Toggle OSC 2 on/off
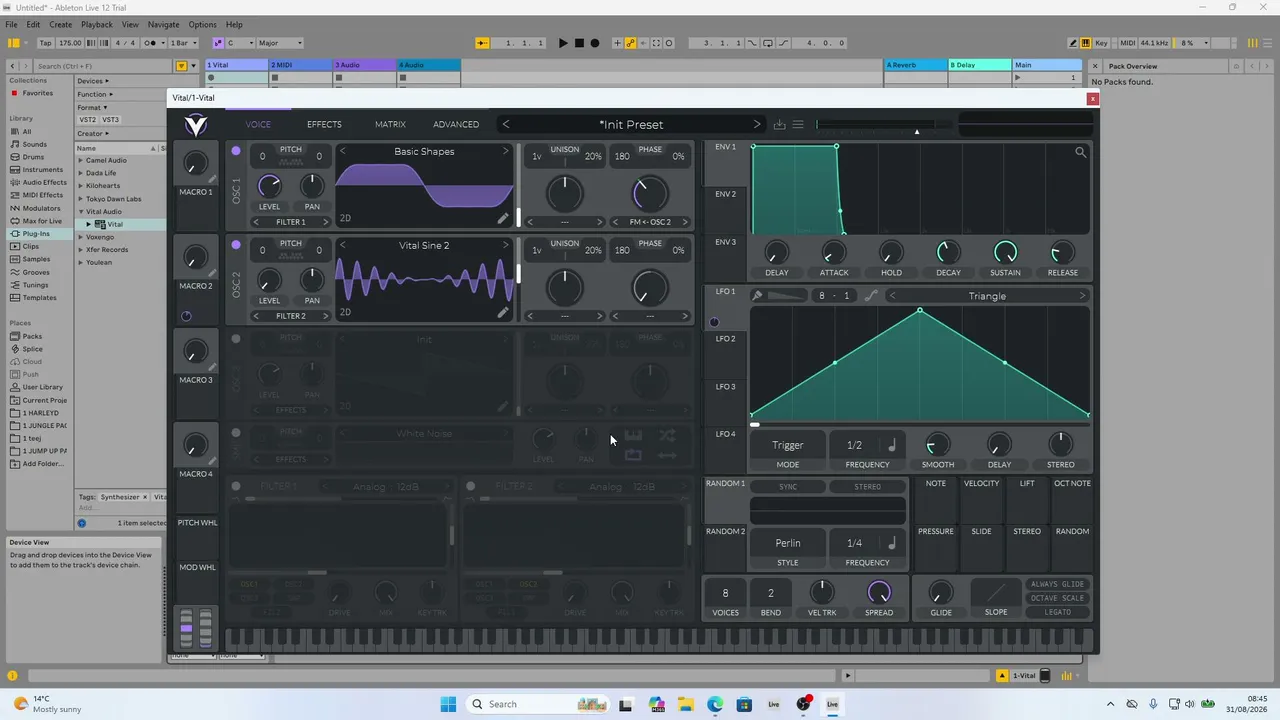 click(236, 245)
